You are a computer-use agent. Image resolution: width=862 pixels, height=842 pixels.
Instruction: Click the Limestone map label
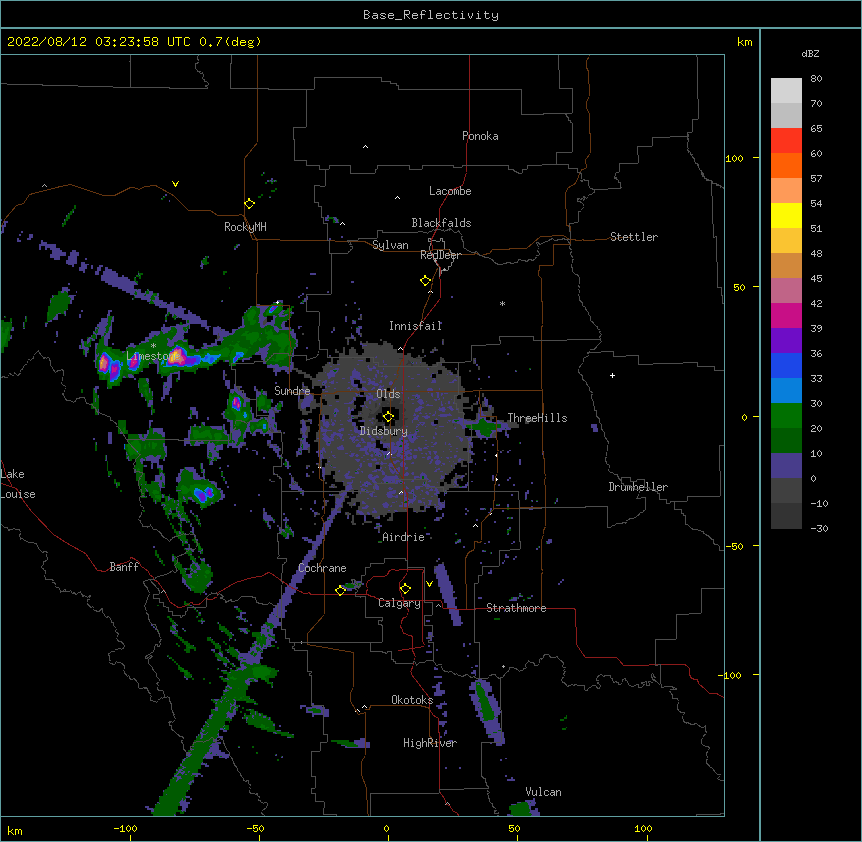point(151,356)
